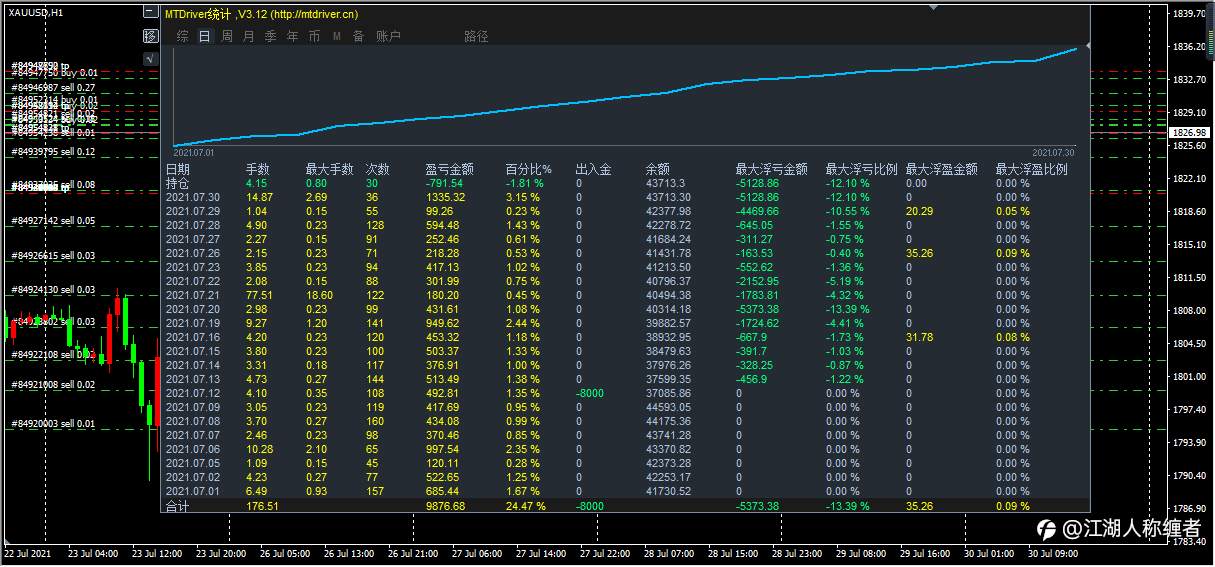Click the 20.29 max floating profit value
The image size is (1215, 567).
tap(919, 211)
